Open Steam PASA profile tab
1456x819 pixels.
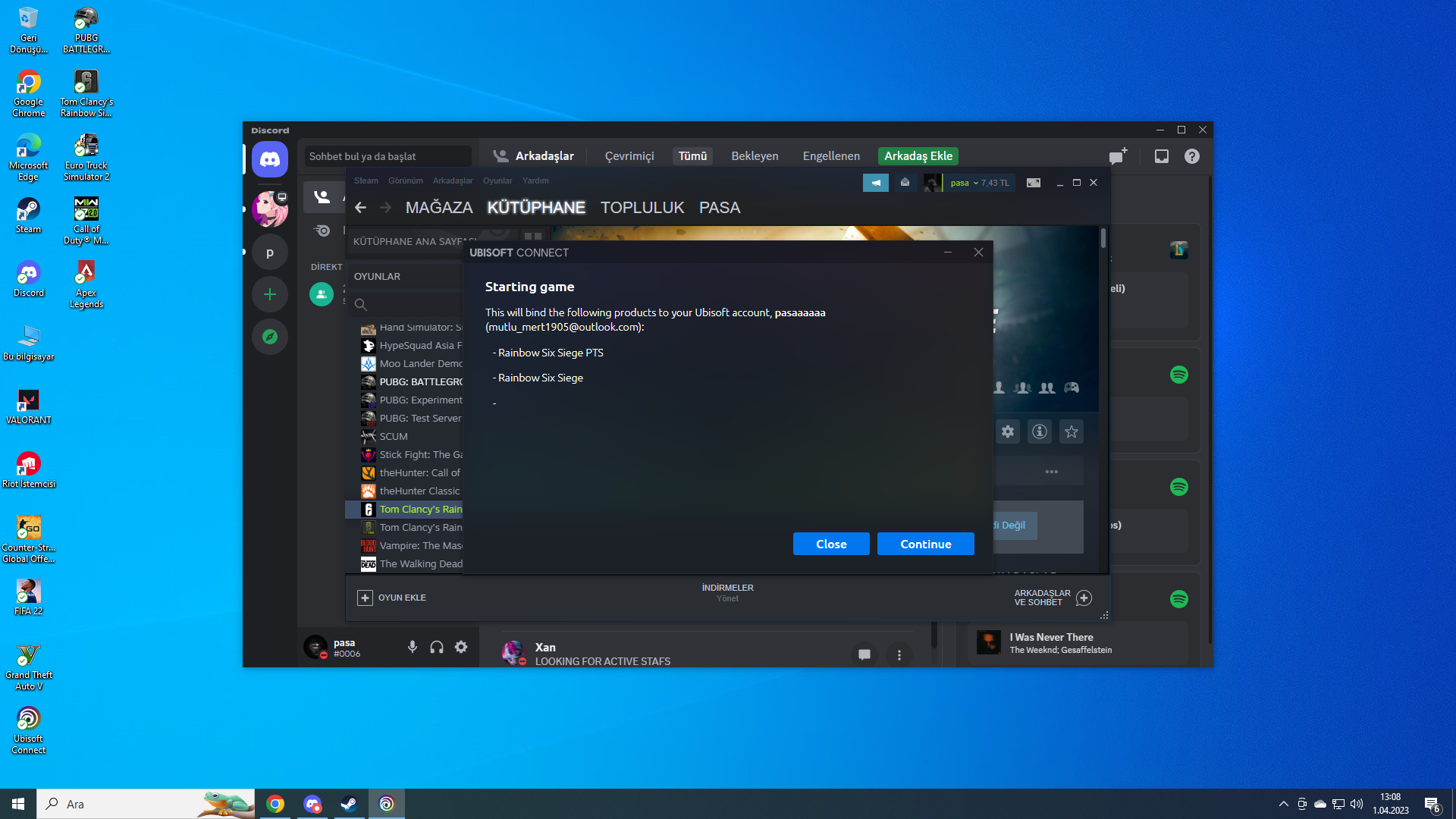(x=720, y=207)
